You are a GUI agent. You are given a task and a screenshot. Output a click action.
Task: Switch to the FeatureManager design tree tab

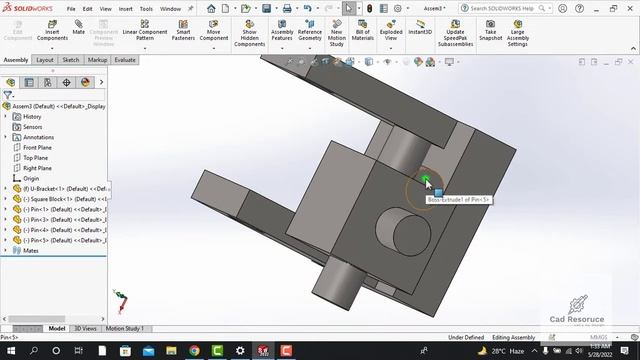coord(11,82)
